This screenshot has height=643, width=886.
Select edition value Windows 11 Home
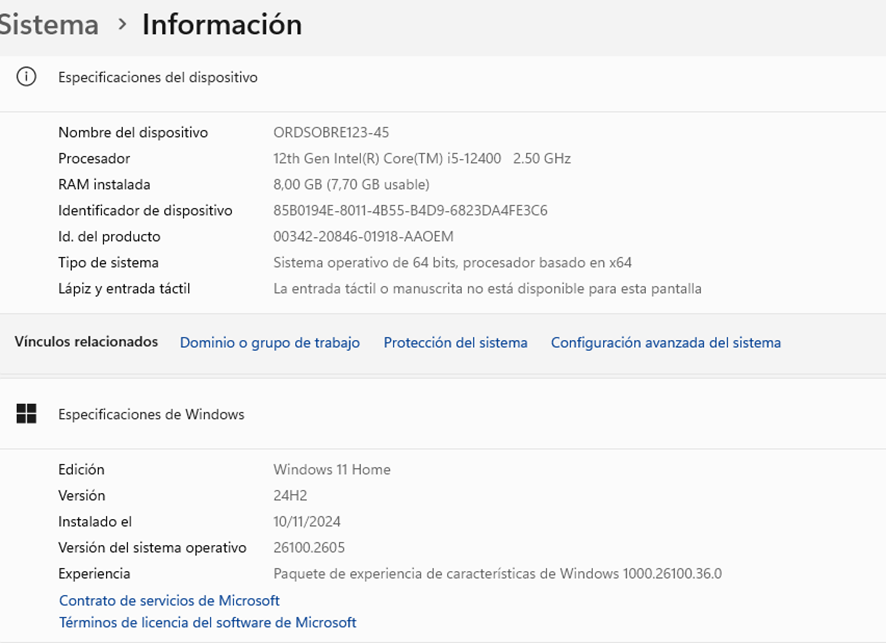pyautogui.click(x=332, y=469)
